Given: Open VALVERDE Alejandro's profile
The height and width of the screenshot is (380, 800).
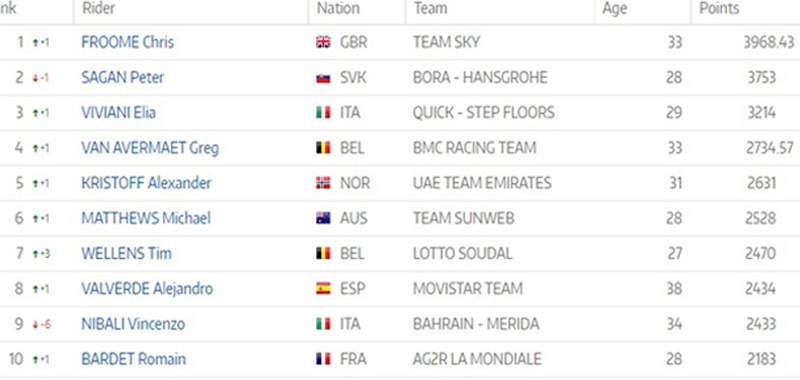Looking at the screenshot, I should [147, 289].
